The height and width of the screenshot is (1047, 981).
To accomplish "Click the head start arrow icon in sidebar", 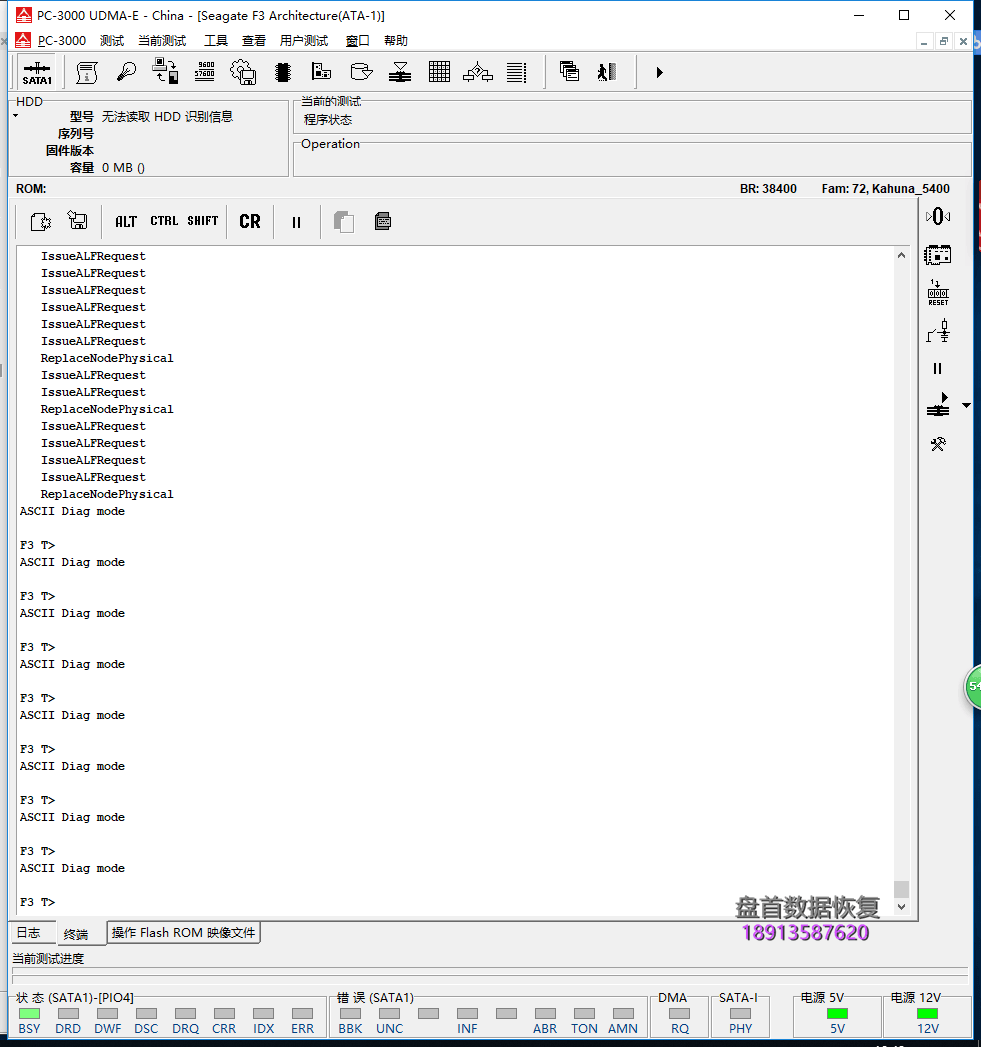I will tap(938, 405).
